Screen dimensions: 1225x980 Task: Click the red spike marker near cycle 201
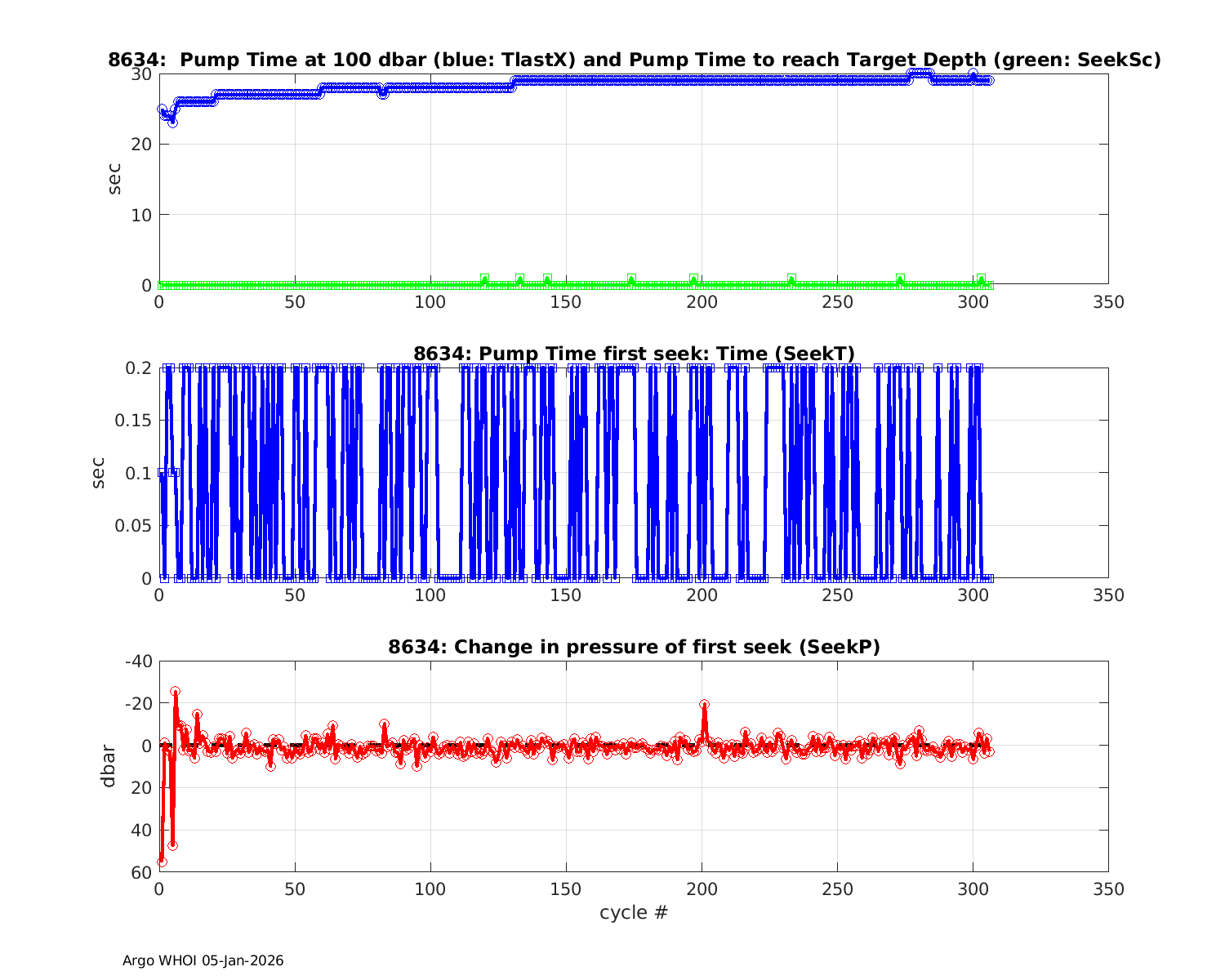704,704
